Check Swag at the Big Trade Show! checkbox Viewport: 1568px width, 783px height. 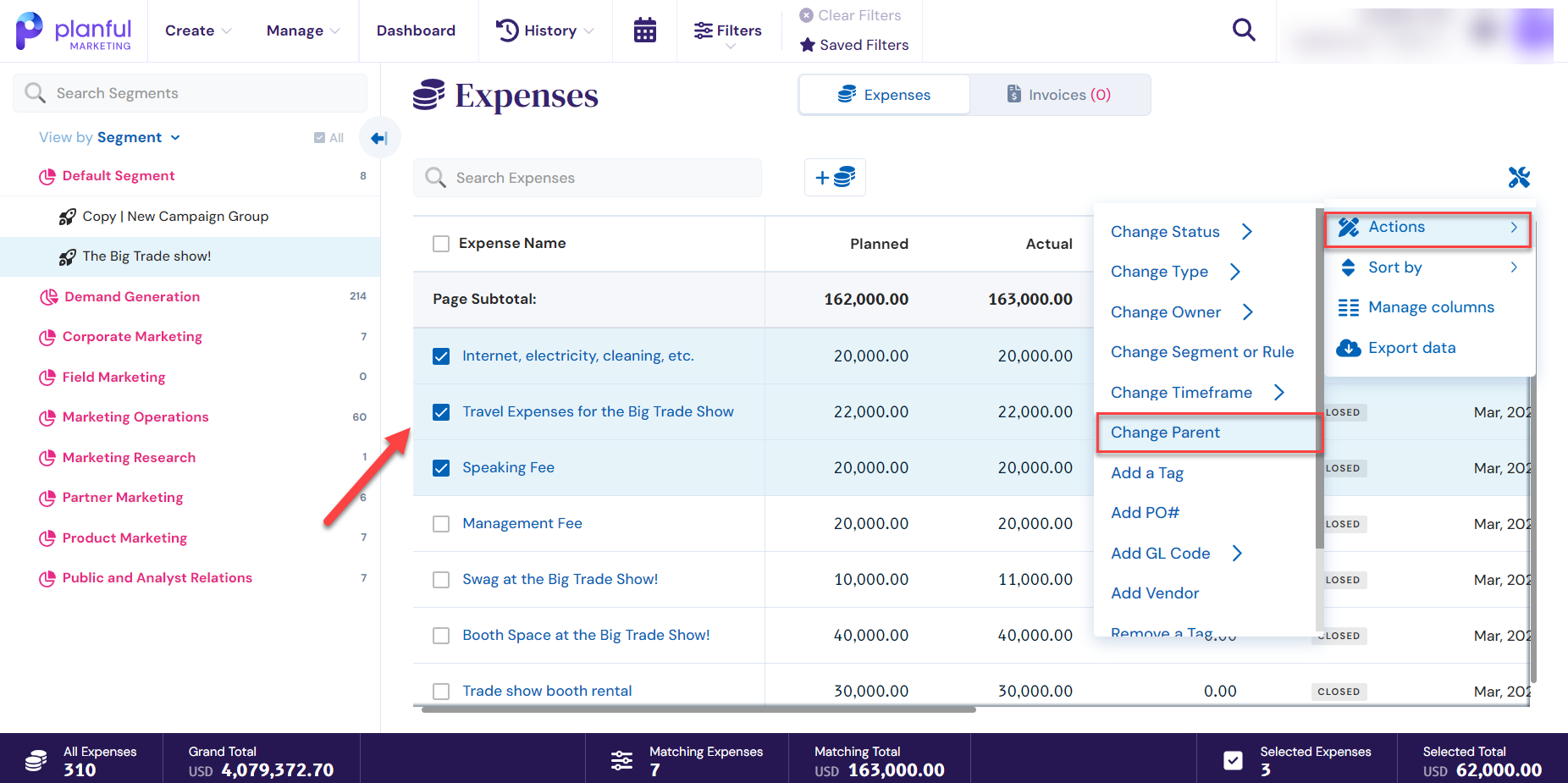(441, 580)
